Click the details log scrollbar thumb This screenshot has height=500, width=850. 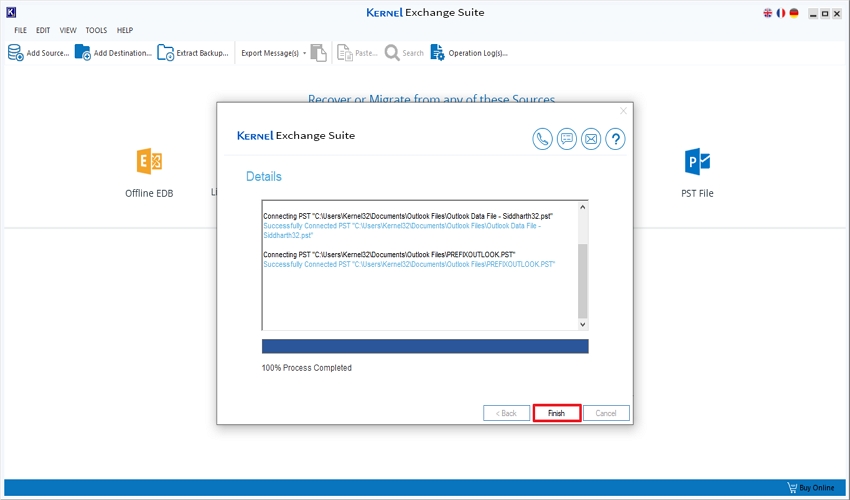point(583,281)
